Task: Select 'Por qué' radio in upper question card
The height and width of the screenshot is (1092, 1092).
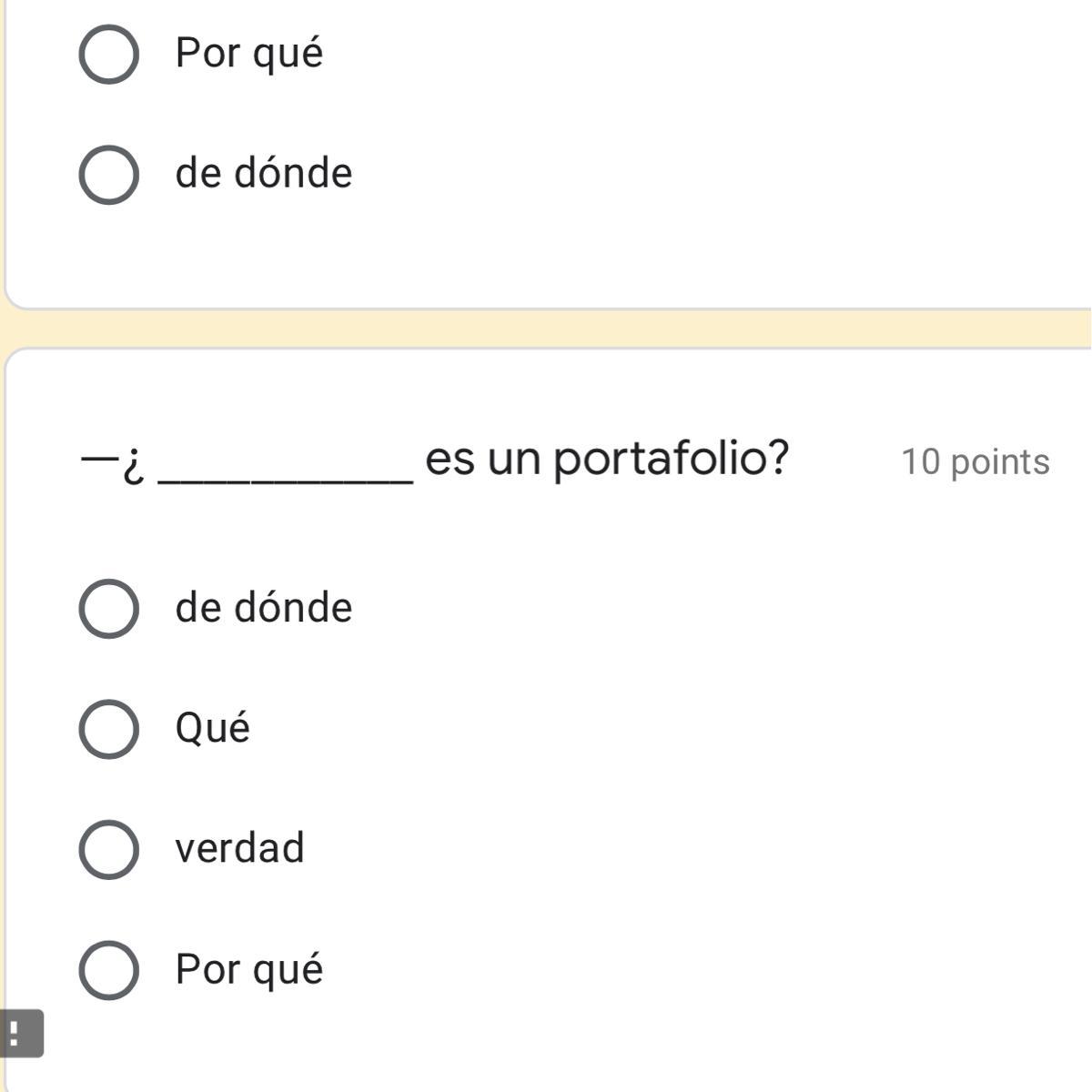Action: click(x=109, y=54)
